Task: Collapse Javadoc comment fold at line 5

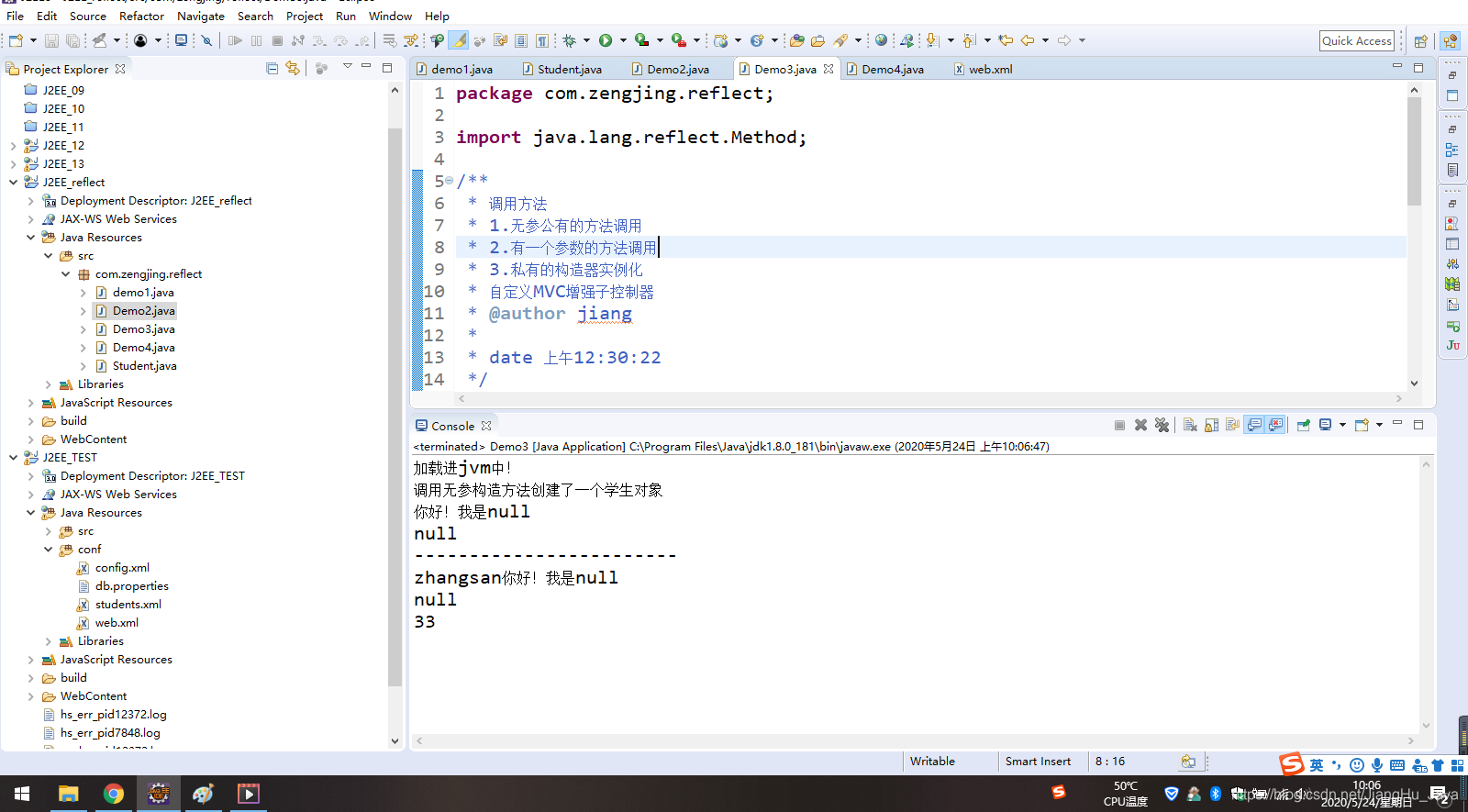Action: 449,181
